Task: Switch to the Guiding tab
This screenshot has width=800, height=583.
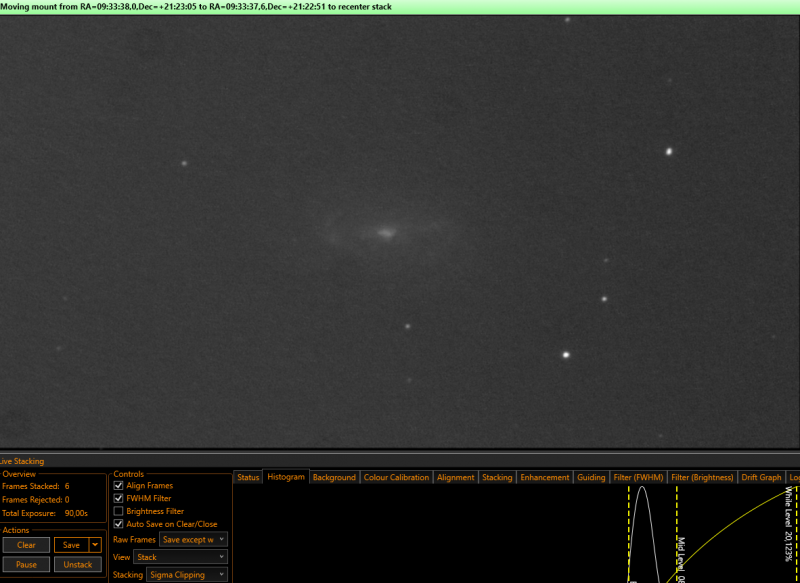Action: tap(591, 477)
